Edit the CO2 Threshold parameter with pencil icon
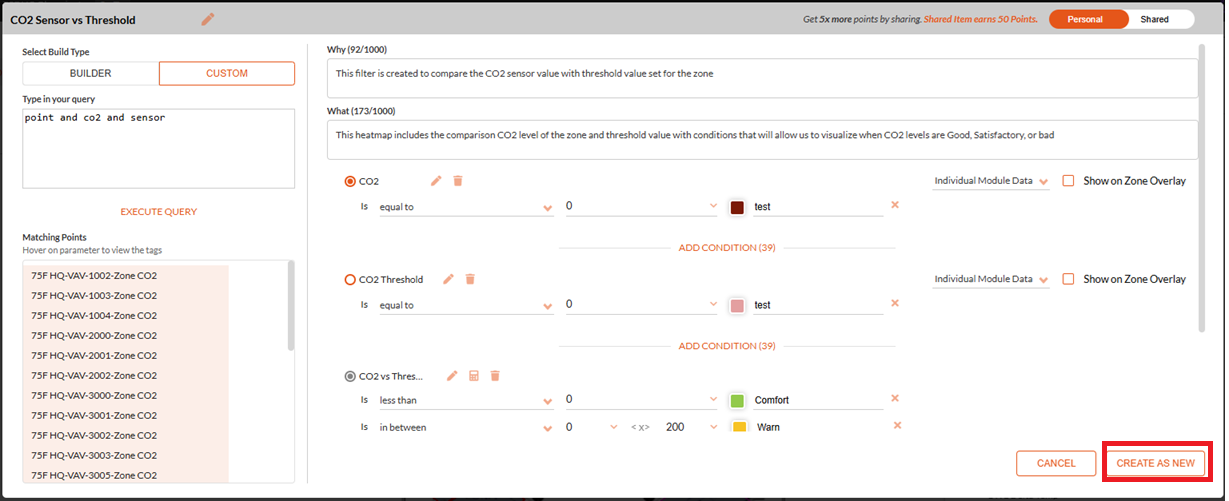Screen dimensions: 1229x501 [x=448, y=279]
